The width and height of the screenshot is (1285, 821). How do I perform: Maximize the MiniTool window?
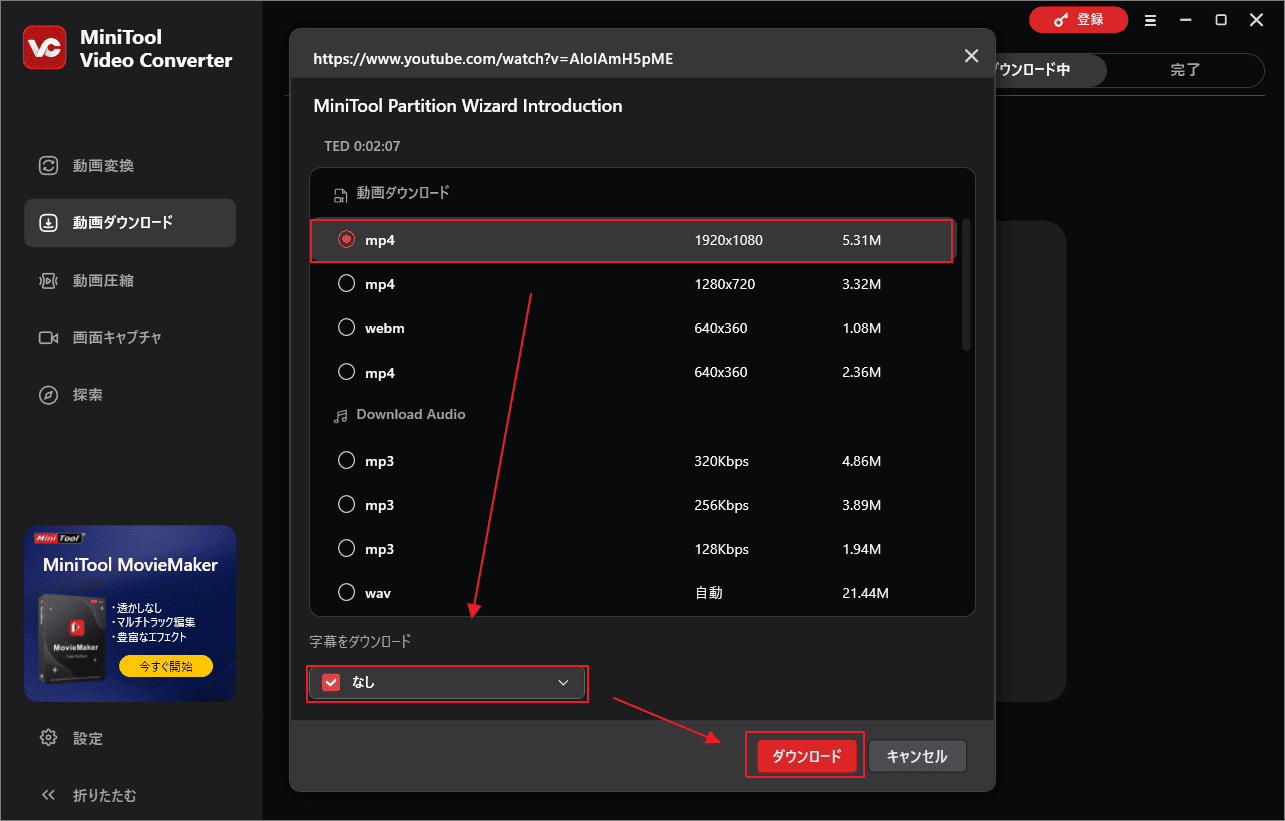pos(1221,20)
